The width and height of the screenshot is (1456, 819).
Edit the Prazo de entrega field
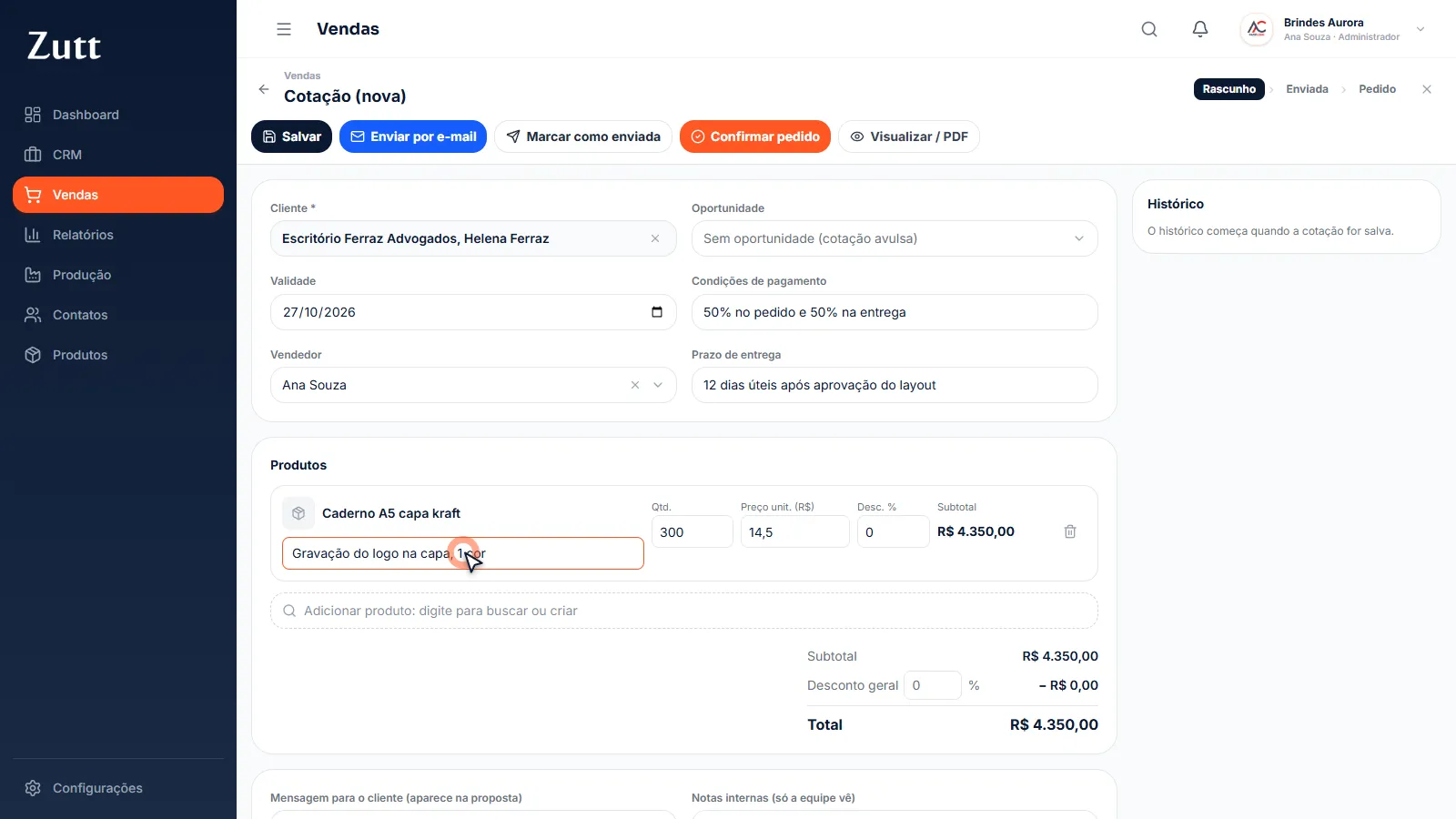click(x=895, y=385)
